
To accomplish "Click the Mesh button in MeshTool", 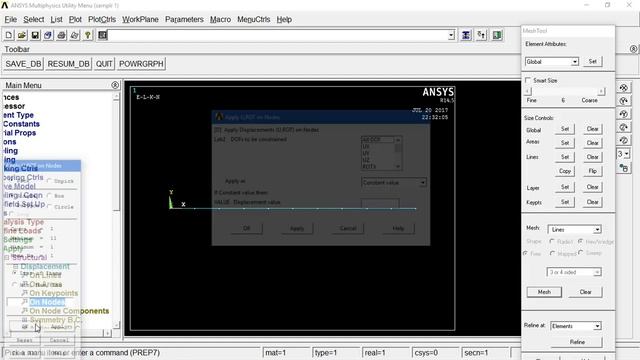I will (x=544, y=292).
